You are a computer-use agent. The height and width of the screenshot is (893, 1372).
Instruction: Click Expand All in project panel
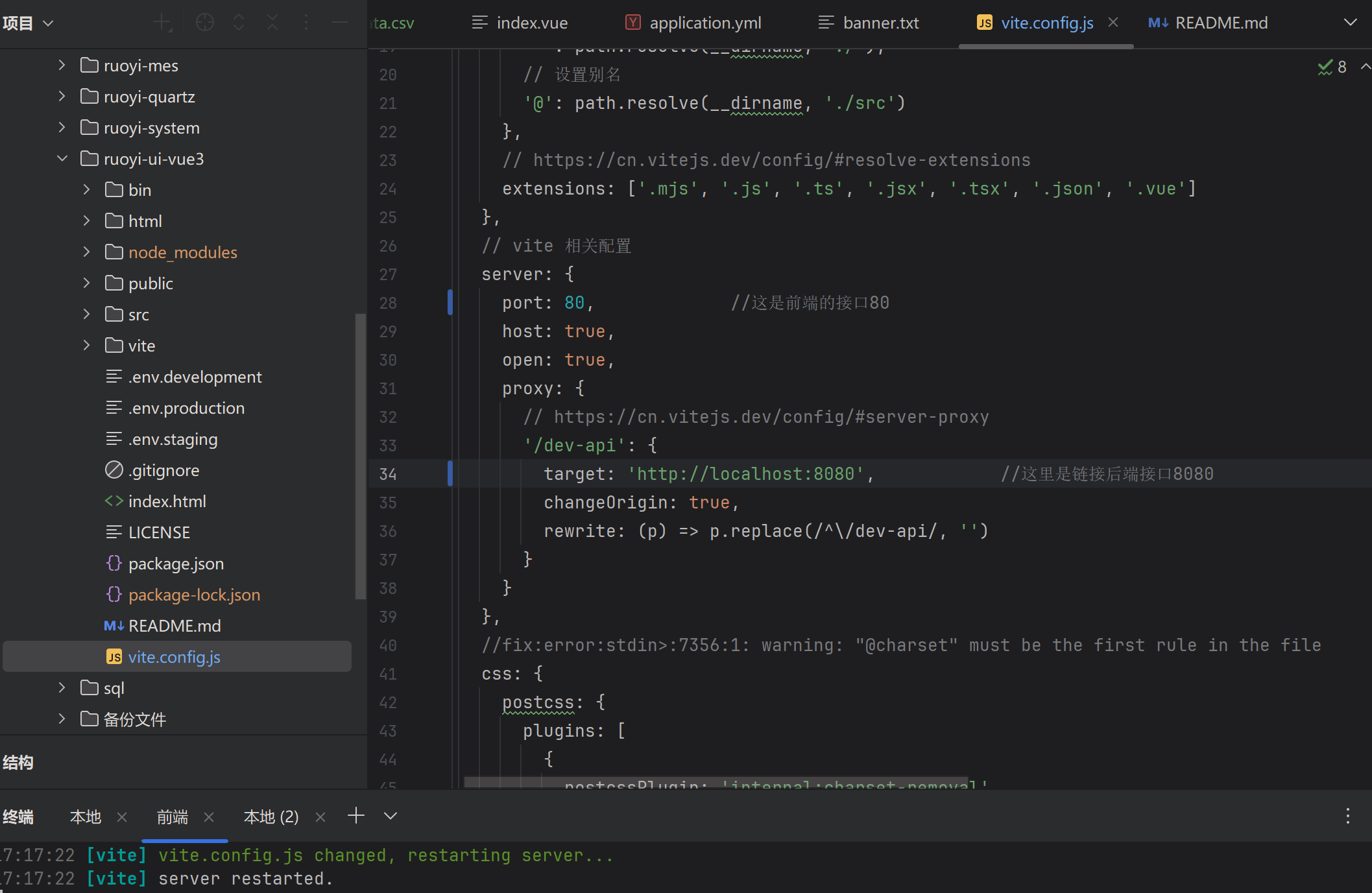239,23
